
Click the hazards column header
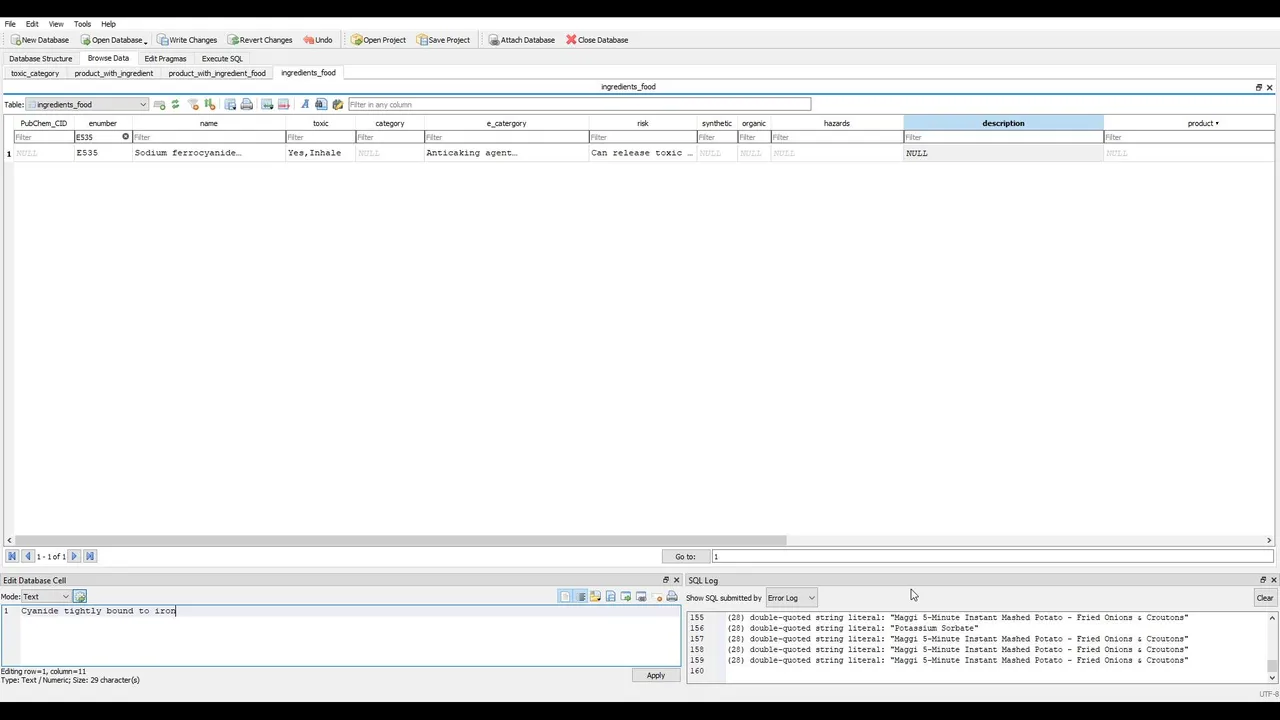pos(836,123)
